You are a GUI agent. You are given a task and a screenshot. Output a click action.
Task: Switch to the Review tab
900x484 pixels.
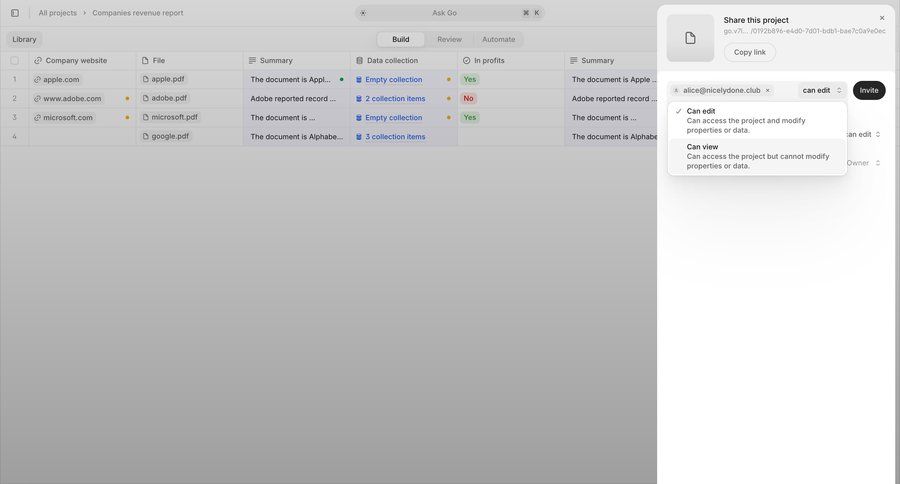pyautogui.click(x=449, y=39)
